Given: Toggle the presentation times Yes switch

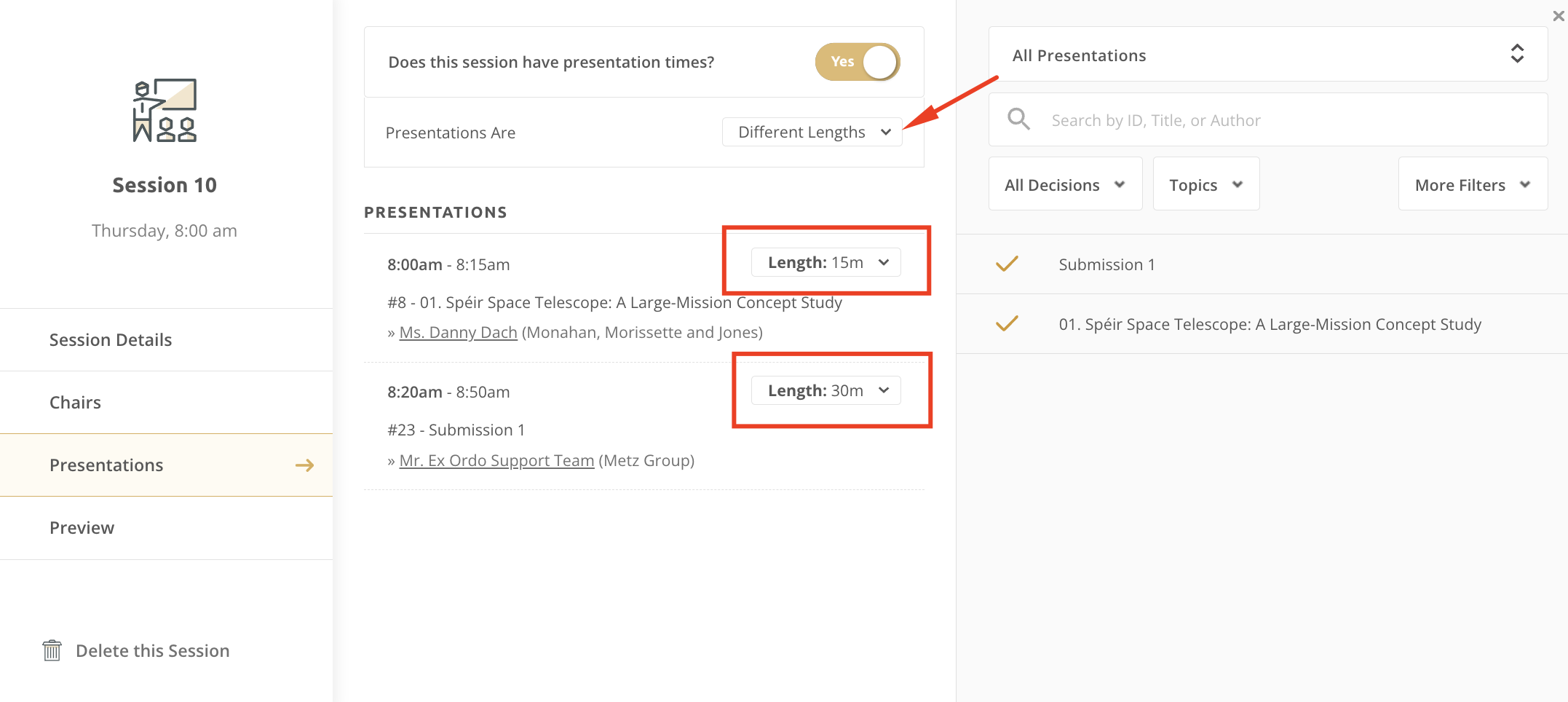Looking at the screenshot, I should [x=858, y=62].
